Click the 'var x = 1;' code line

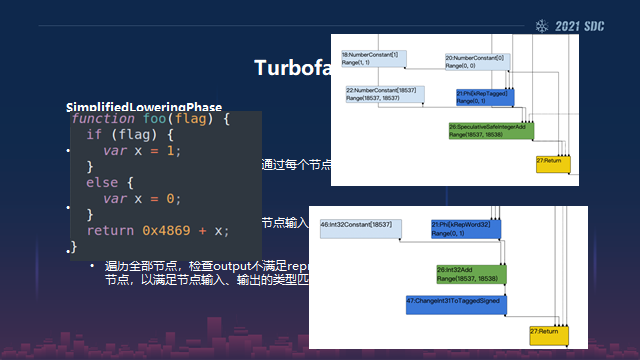pos(142,151)
